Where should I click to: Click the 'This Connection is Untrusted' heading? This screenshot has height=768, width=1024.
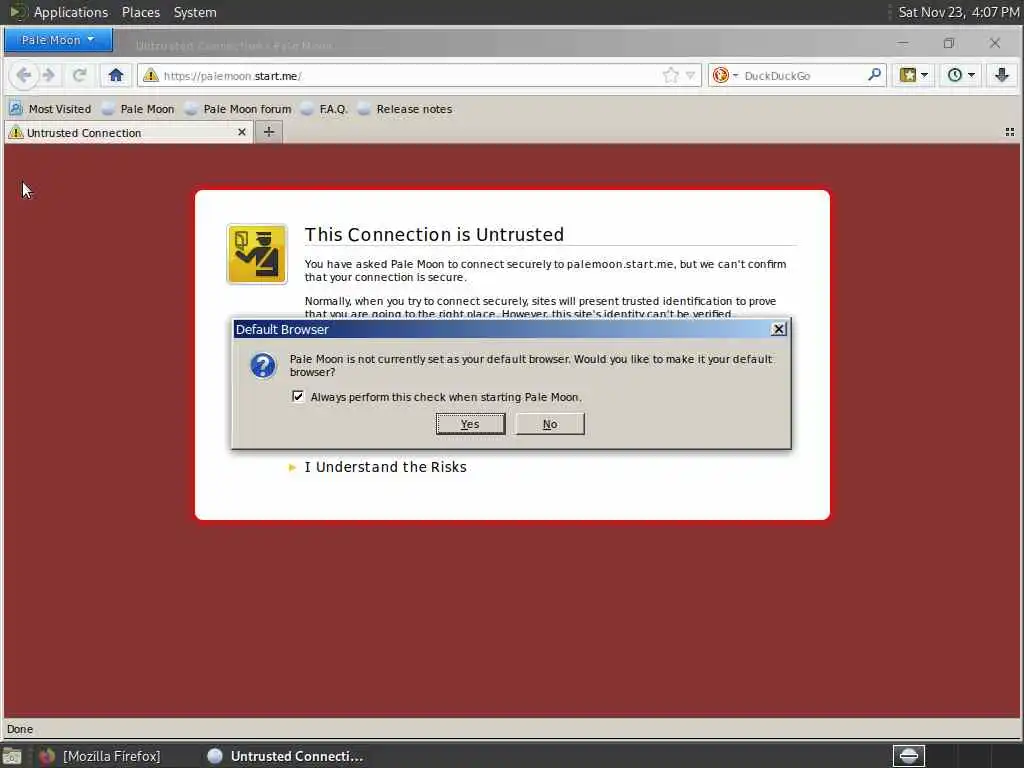click(x=434, y=234)
